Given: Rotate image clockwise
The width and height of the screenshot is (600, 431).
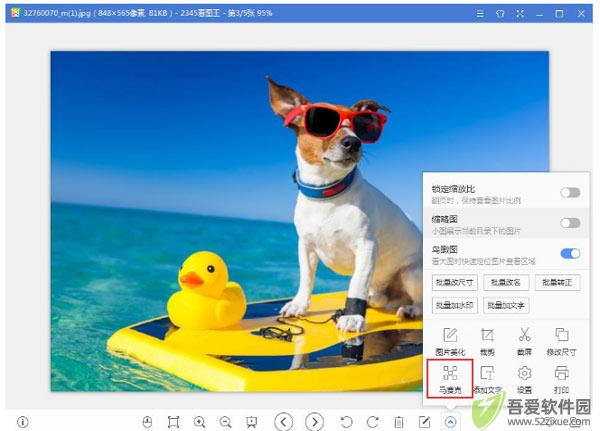Looking at the screenshot, I should pyautogui.click(x=373, y=422).
